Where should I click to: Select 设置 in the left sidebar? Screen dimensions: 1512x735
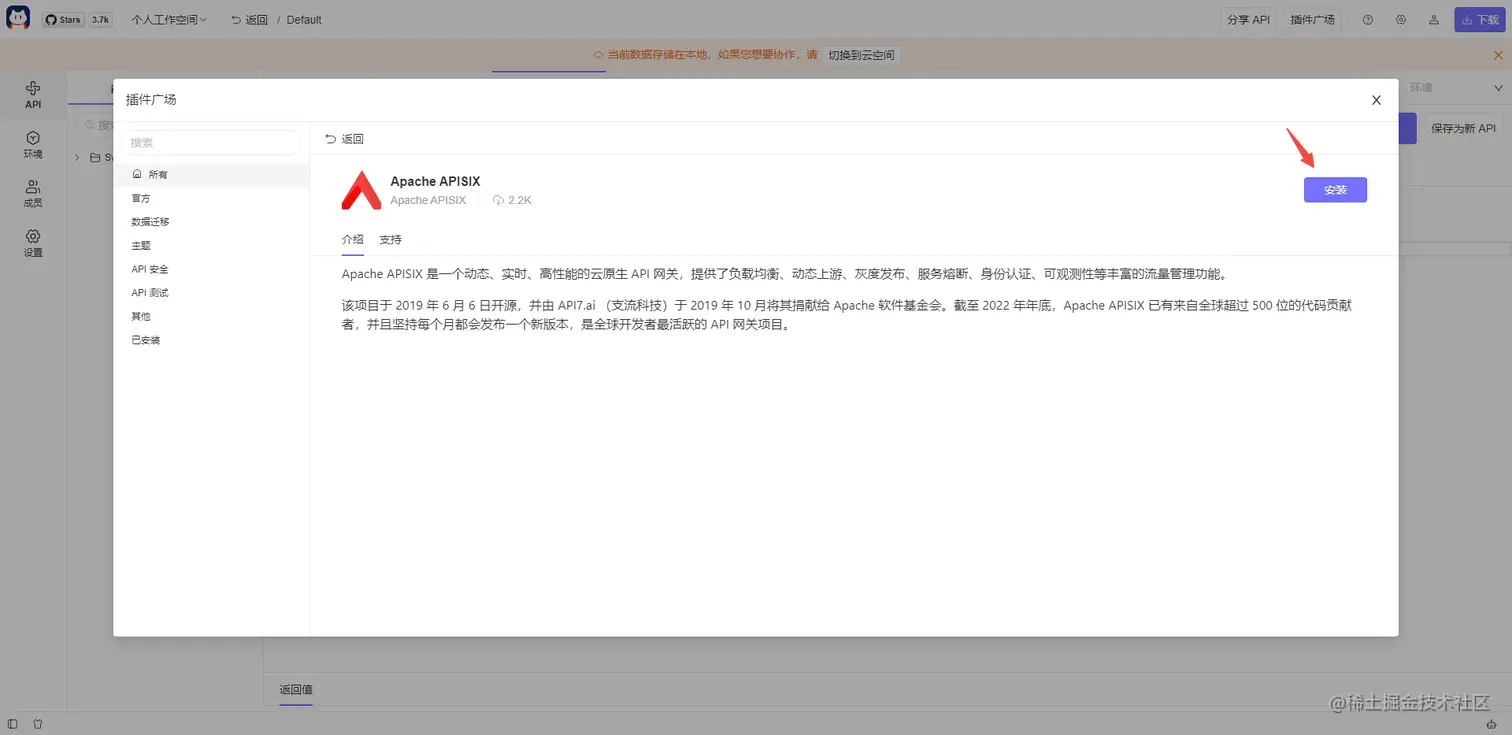tap(33, 243)
